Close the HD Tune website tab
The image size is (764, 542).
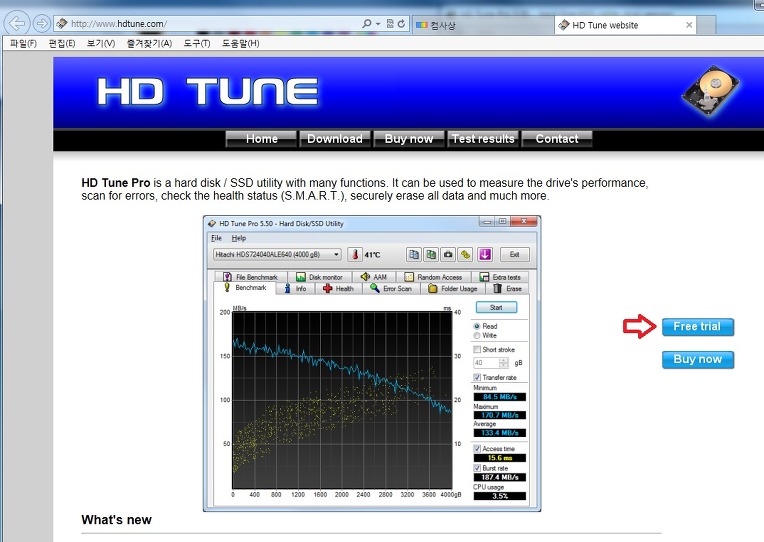[x=689, y=25]
